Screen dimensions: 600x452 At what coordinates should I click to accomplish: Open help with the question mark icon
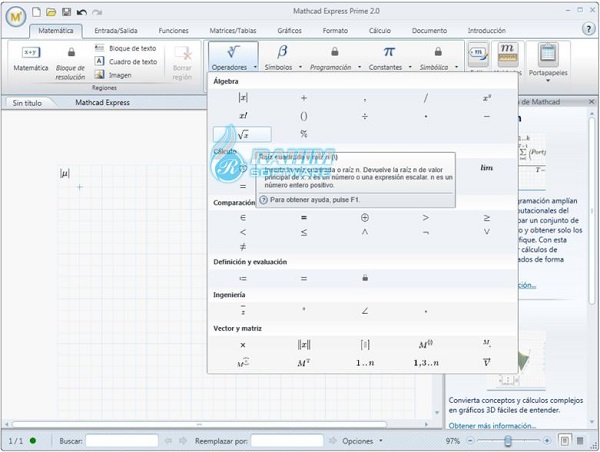point(588,29)
